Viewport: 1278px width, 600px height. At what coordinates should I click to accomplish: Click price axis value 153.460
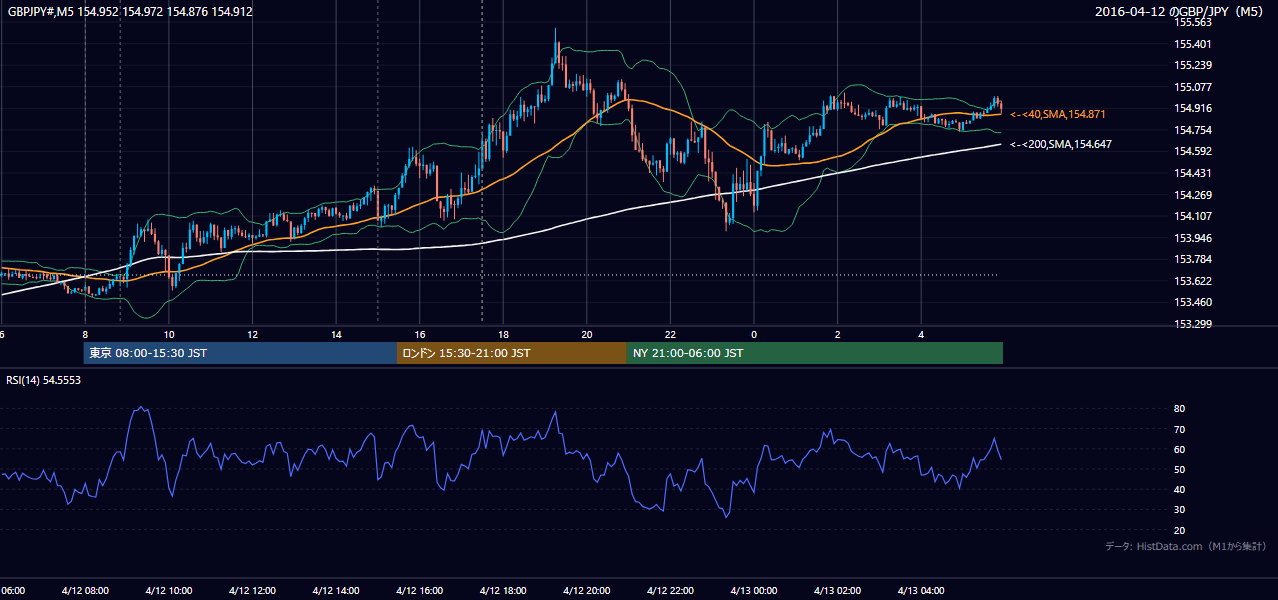pyautogui.click(x=1193, y=302)
